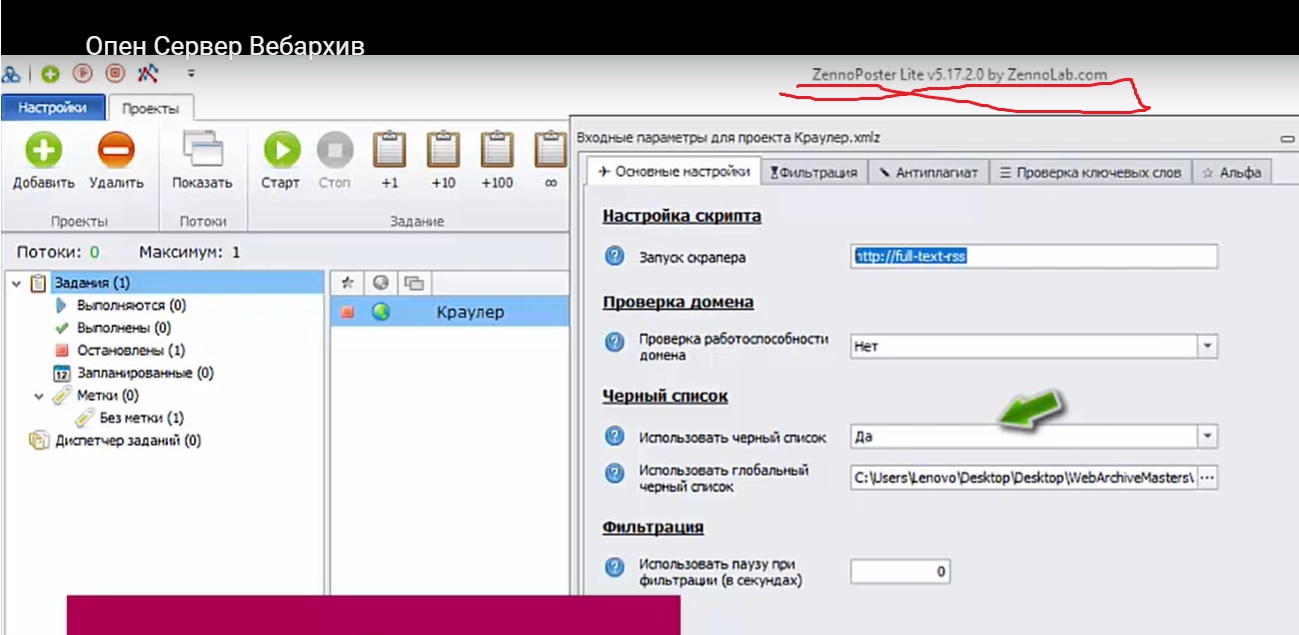Select Метки (0) in the tree

(x=107, y=396)
